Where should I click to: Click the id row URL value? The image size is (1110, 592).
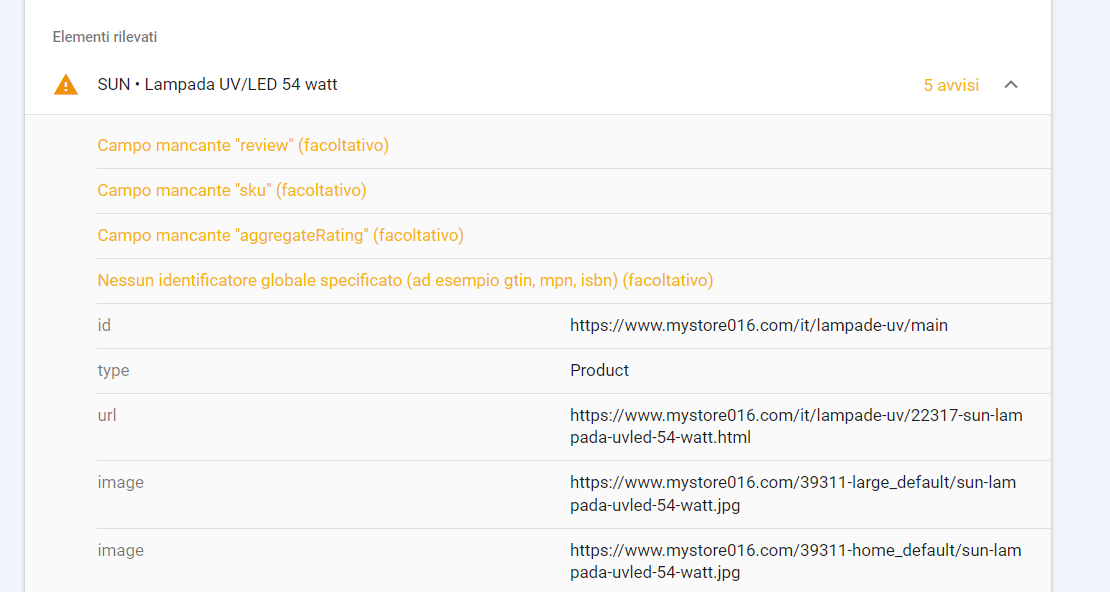pos(758,325)
